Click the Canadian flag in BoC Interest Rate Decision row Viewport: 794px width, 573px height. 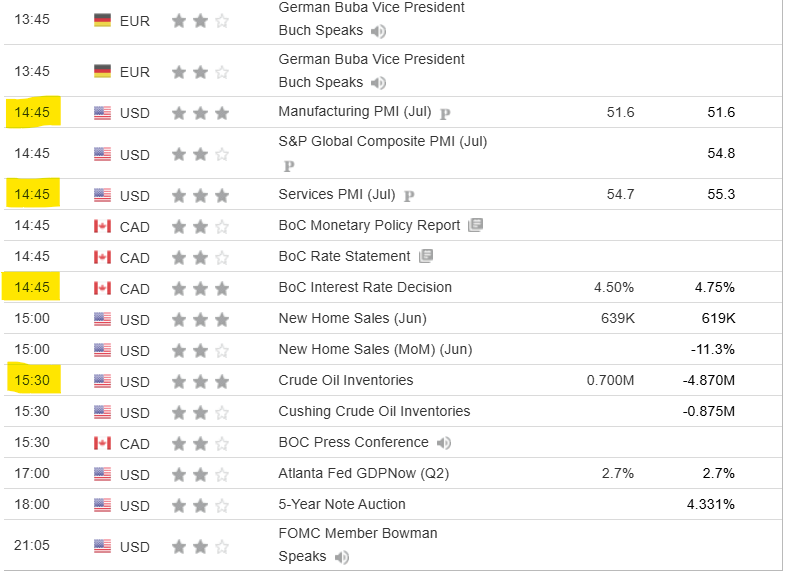point(102,288)
